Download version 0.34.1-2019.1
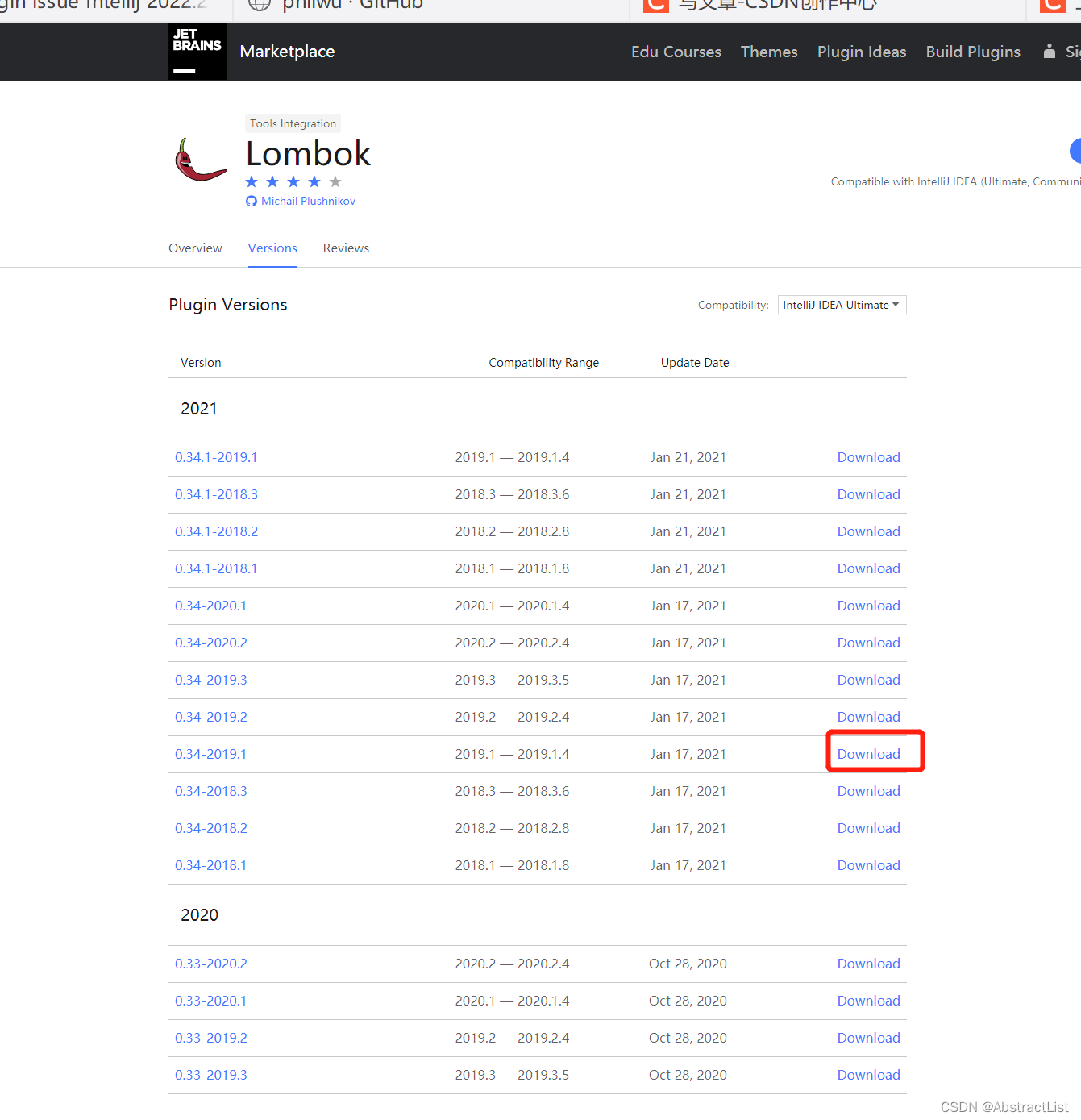Screen dimensions: 1081x1120 [868, 457]
